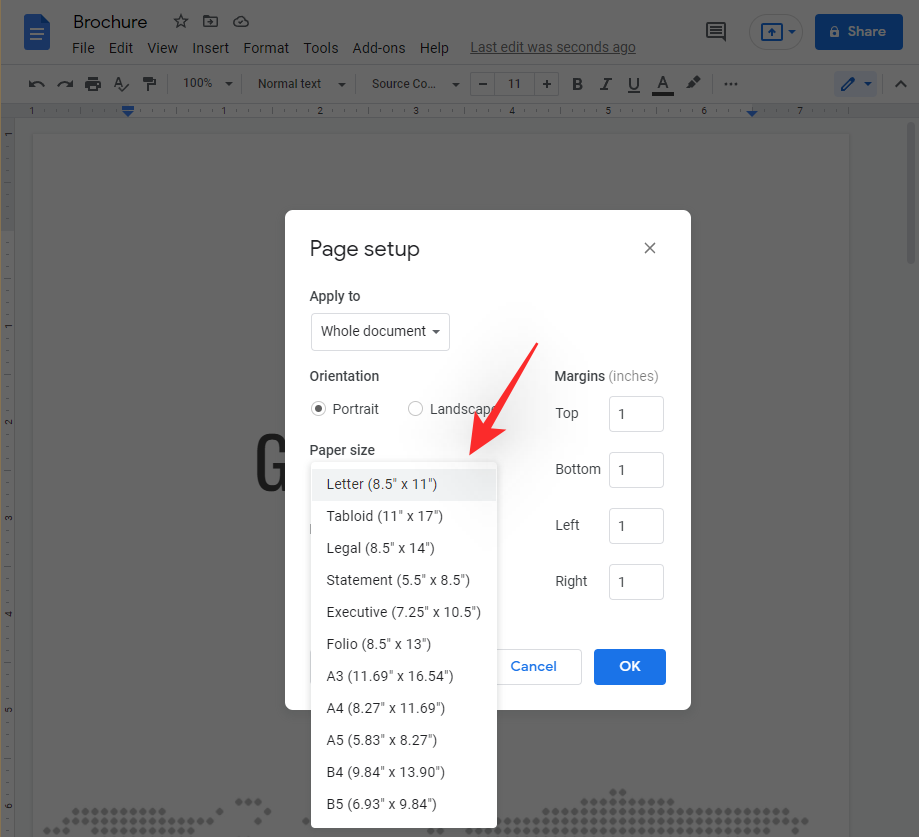The image size is (919, 837).
Task: Toggle bold text formatting
Action: coord(577,84)
